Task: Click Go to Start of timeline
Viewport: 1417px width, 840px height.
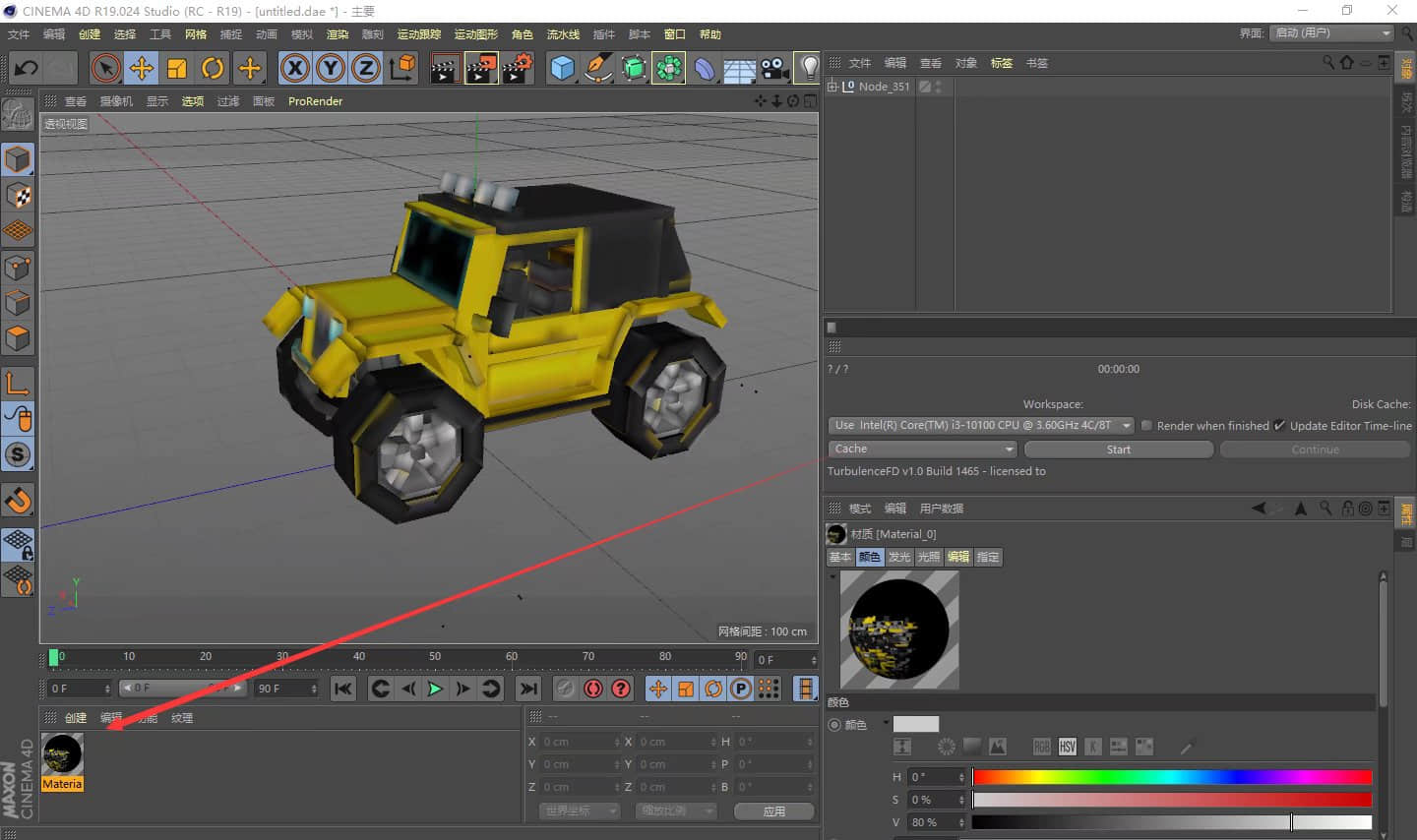Action: coord(342,689)
